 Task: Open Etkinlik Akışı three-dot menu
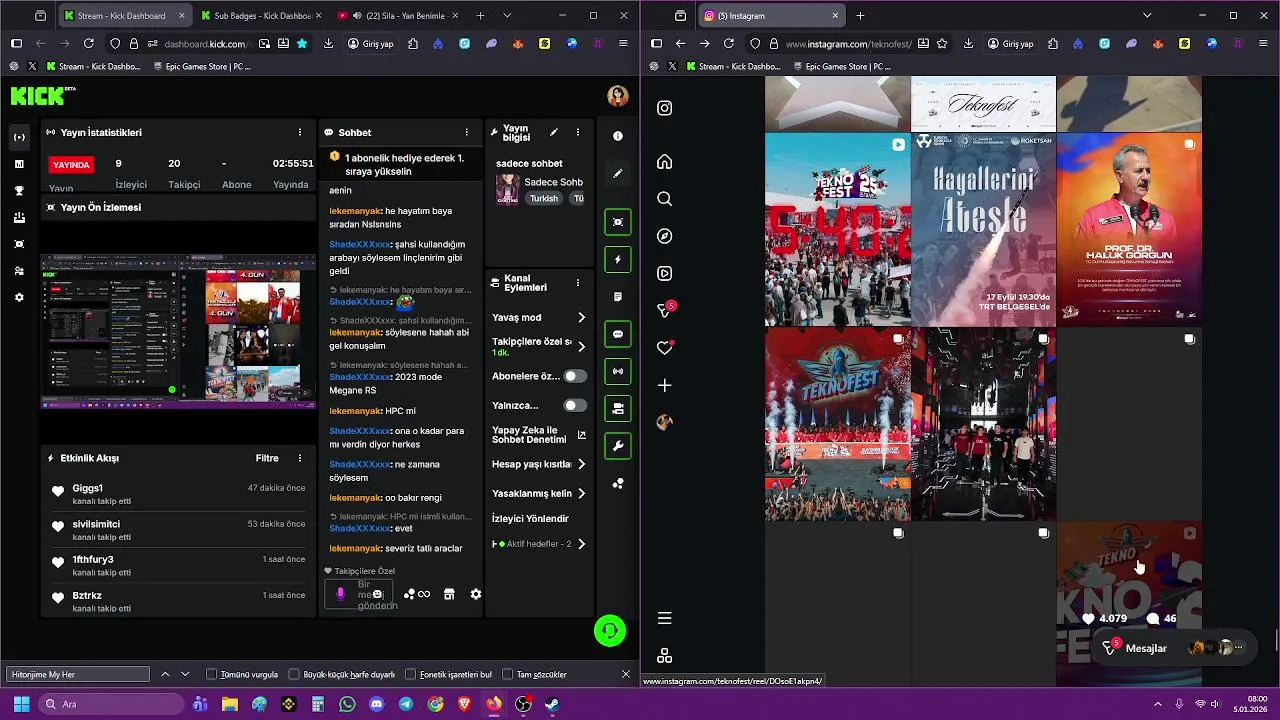(299, 458)
